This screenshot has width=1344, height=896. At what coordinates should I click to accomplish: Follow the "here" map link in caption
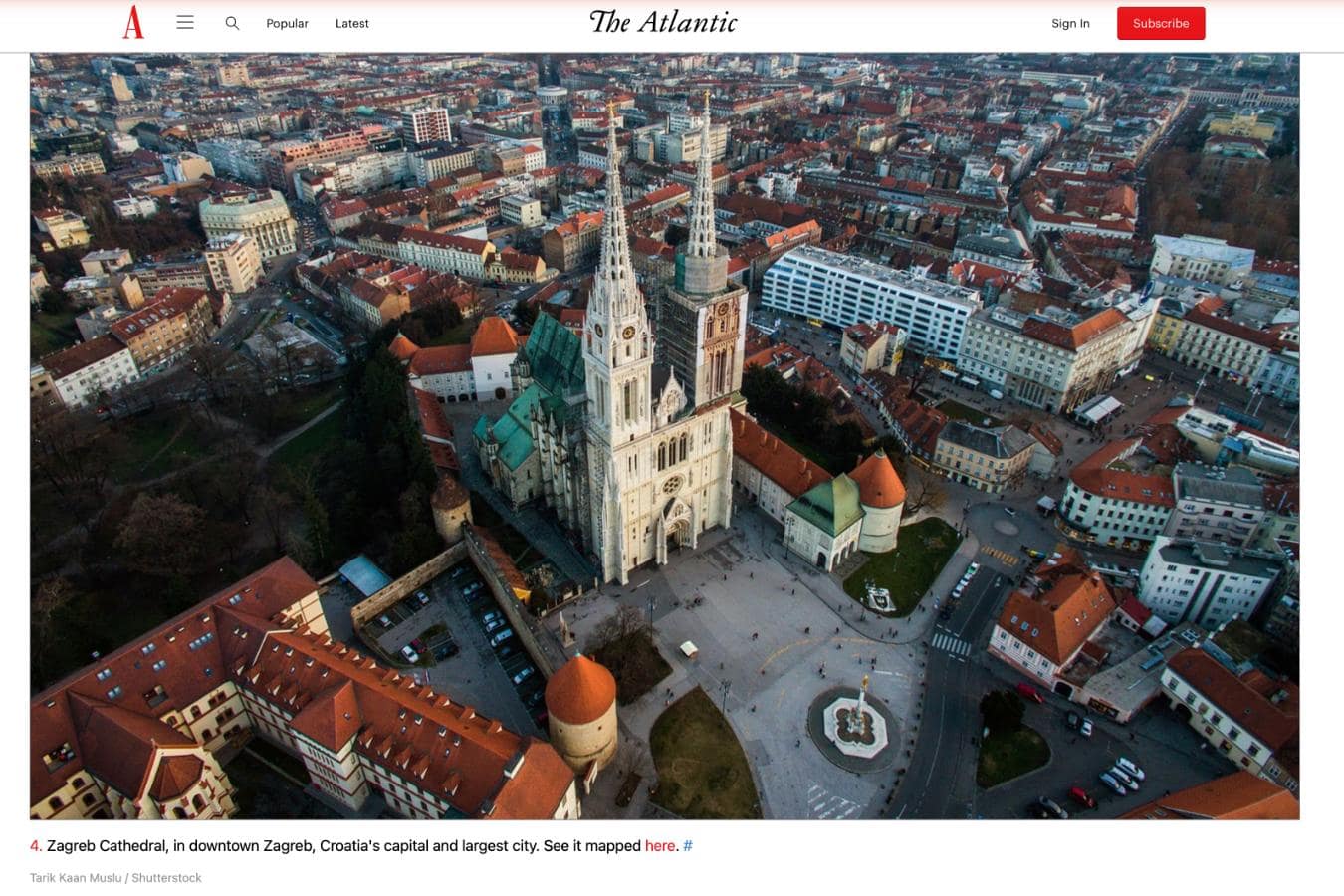pos(660,845)
